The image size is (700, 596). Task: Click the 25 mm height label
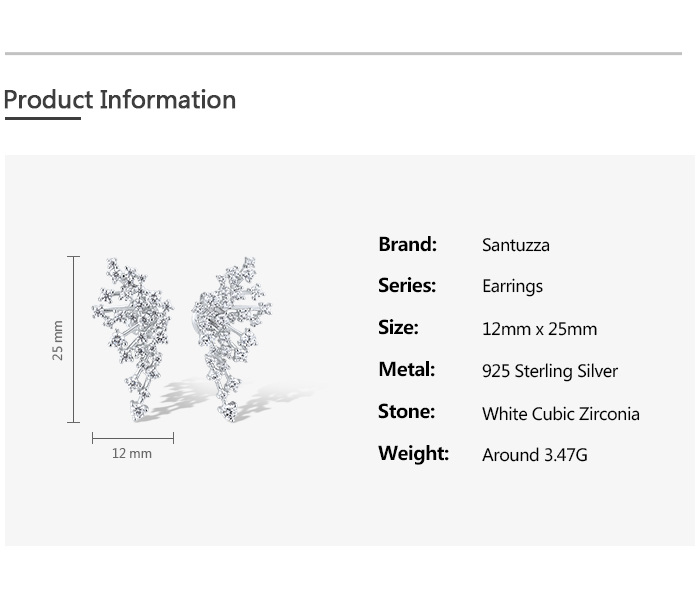point(58,340)
